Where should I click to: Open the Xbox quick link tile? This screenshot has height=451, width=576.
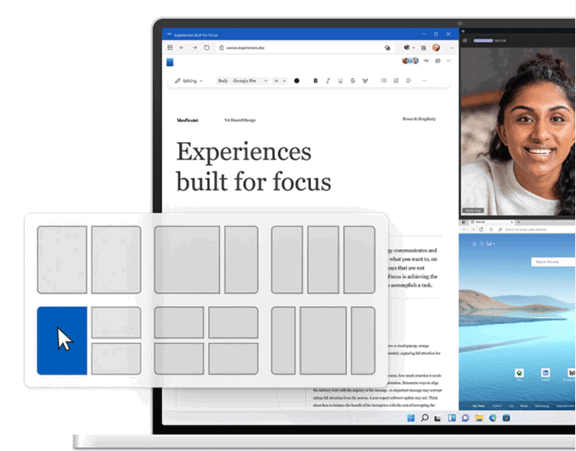[519, 374]
